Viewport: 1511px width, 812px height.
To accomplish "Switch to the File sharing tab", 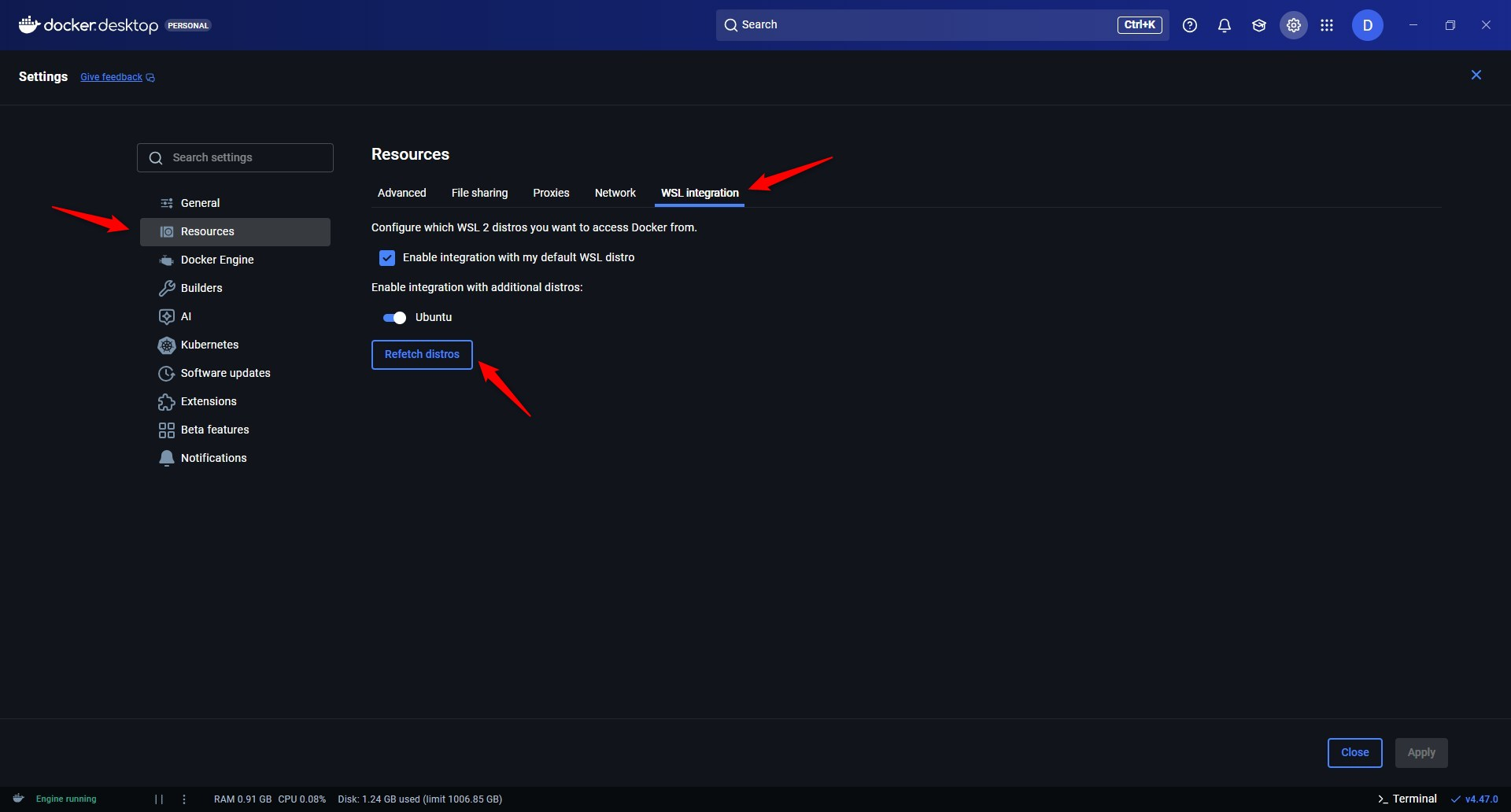I will tap(480, 193).
